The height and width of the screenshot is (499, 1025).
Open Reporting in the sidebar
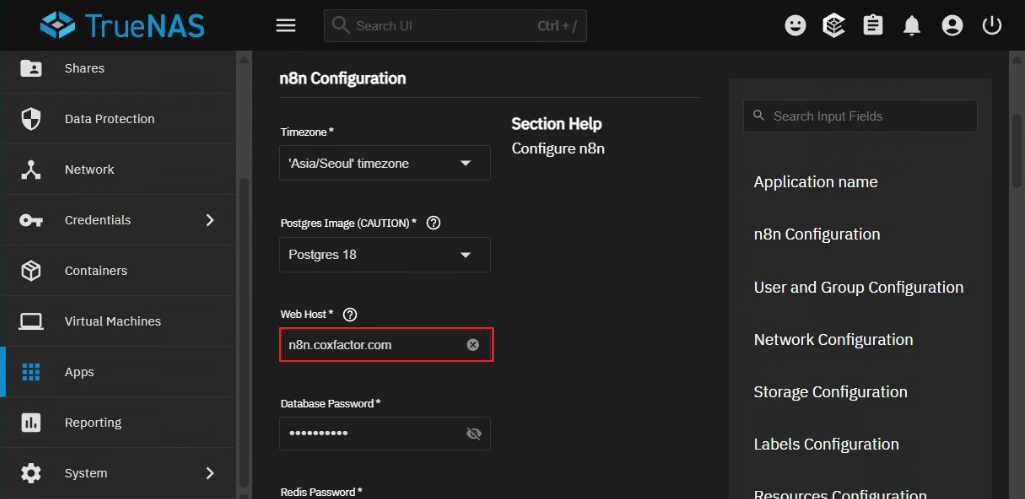(118, 422)
